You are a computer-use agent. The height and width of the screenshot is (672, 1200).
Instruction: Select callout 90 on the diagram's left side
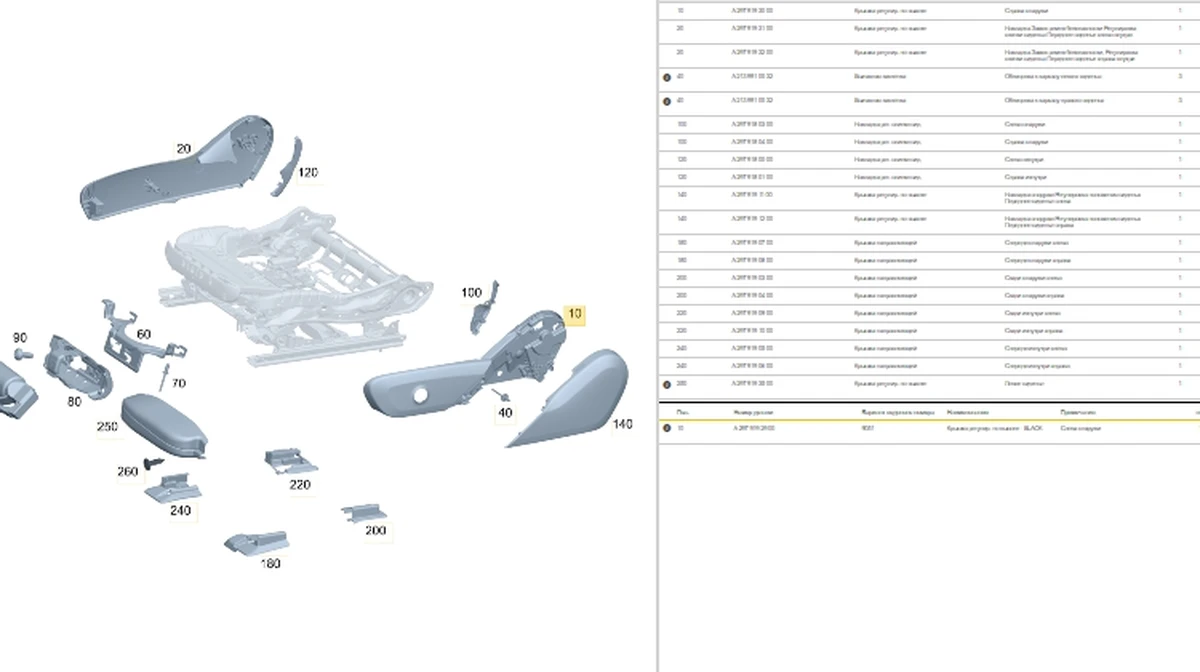[19, 338]
